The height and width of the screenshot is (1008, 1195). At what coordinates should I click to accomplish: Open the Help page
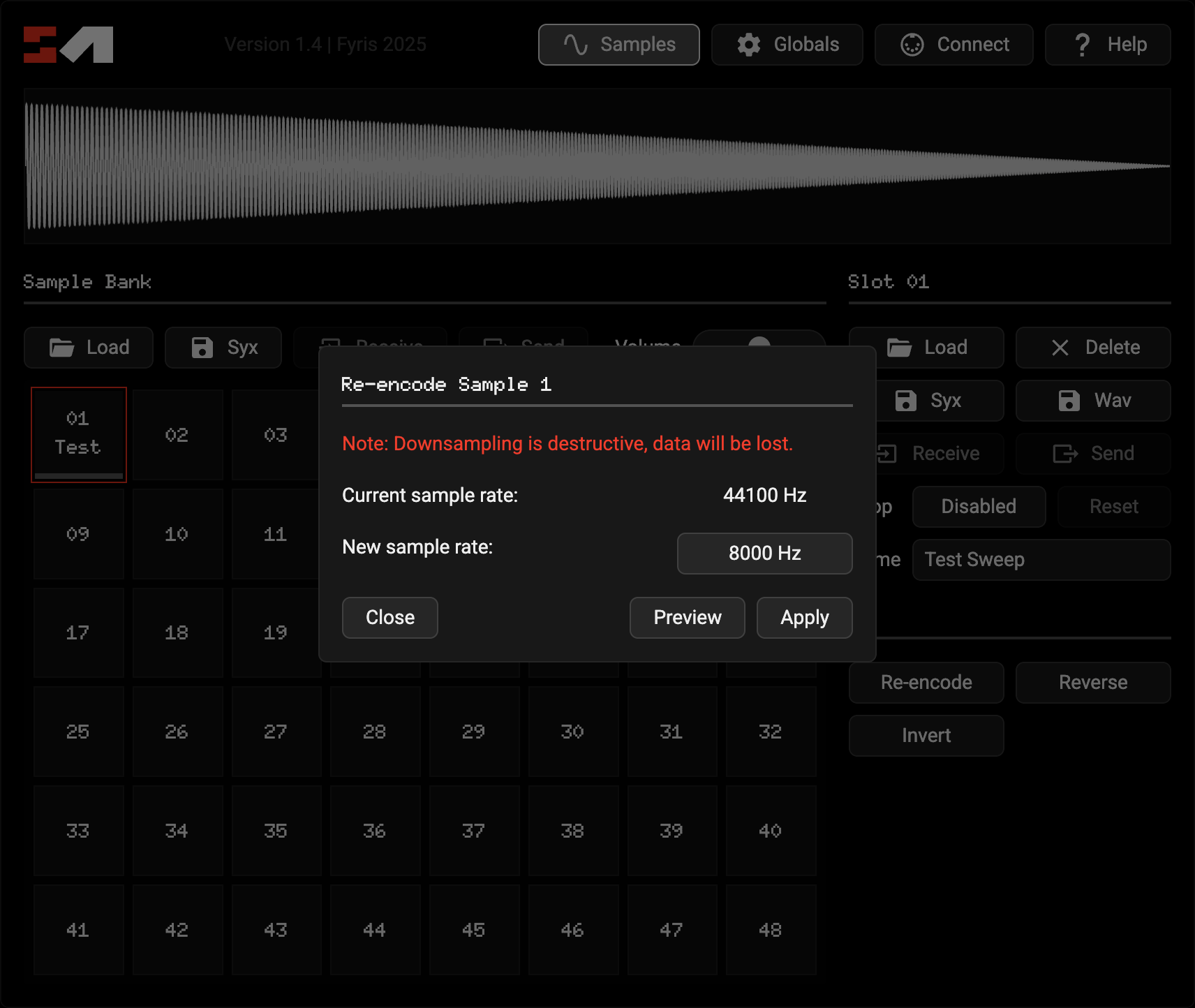[x=1107, y=45]
